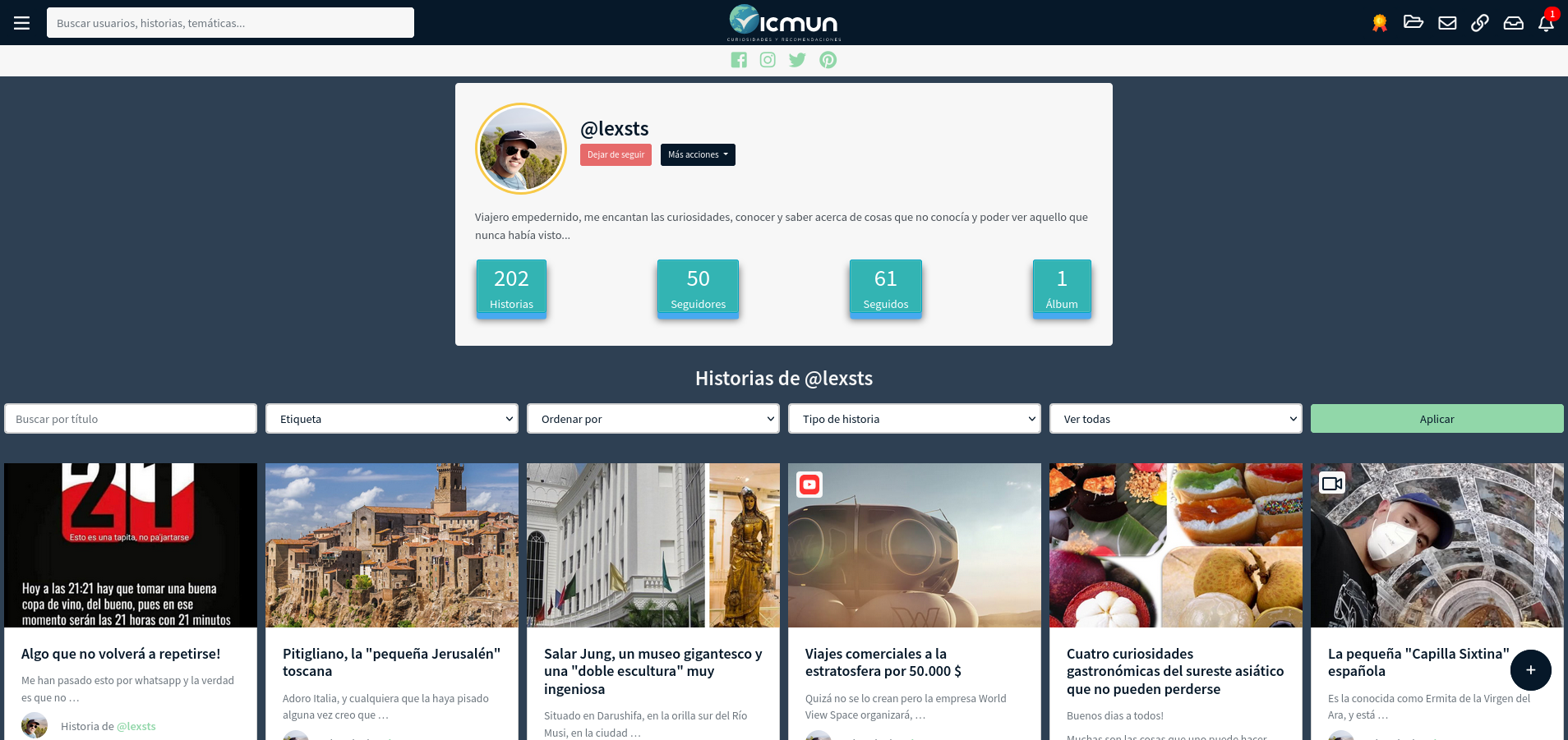Click the 'Historias de @lexsts' heading
The height and width of the screenshot is (740, 1568).
pos(784,379)
